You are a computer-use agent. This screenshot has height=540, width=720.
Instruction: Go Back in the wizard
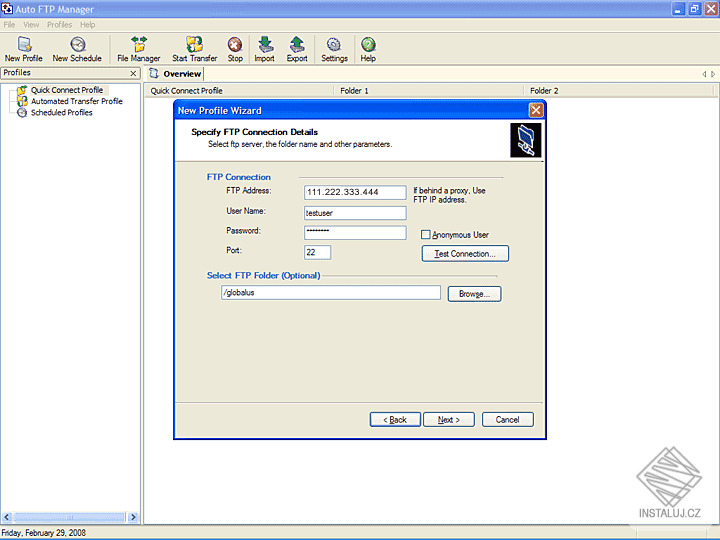tap(395, 420)
